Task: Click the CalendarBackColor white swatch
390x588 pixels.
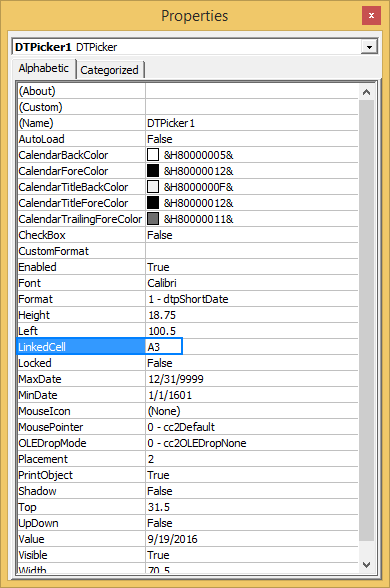Action: click(x=153, y=155)
